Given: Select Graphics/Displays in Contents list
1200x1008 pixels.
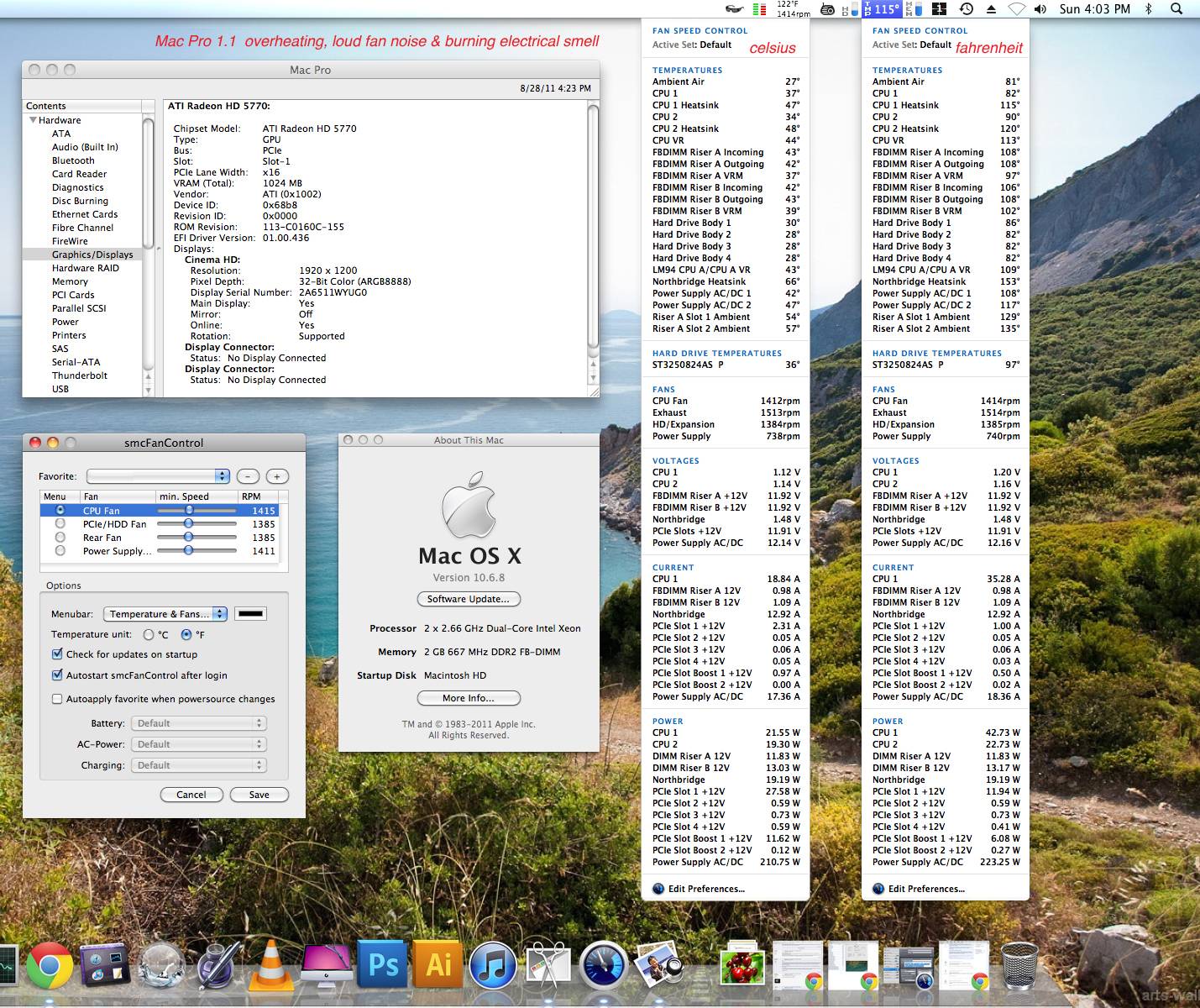Looking at the screenshot, I should click(92, 255).
